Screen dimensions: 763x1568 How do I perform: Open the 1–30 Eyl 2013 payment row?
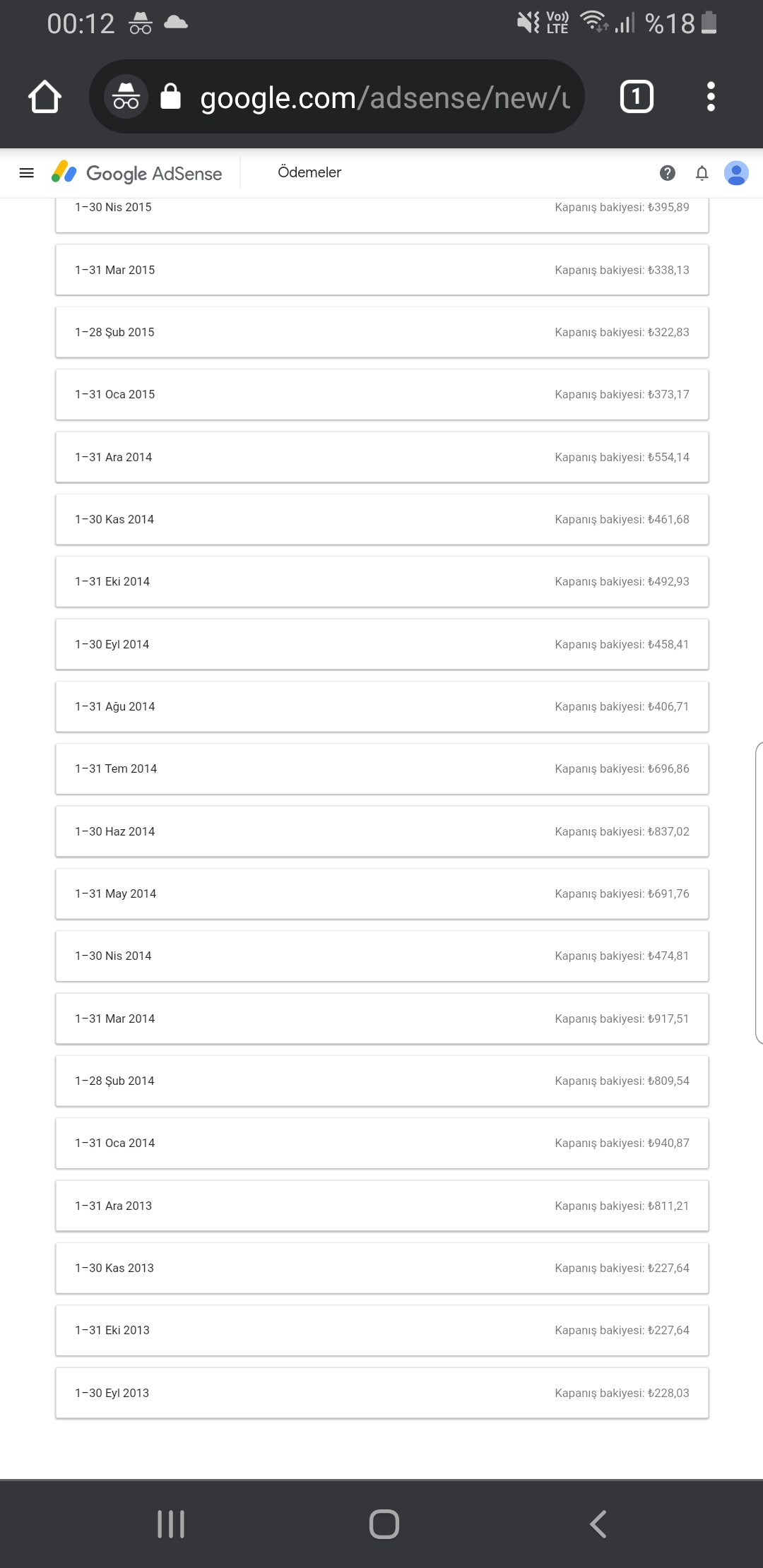[x=382, y=1393]
